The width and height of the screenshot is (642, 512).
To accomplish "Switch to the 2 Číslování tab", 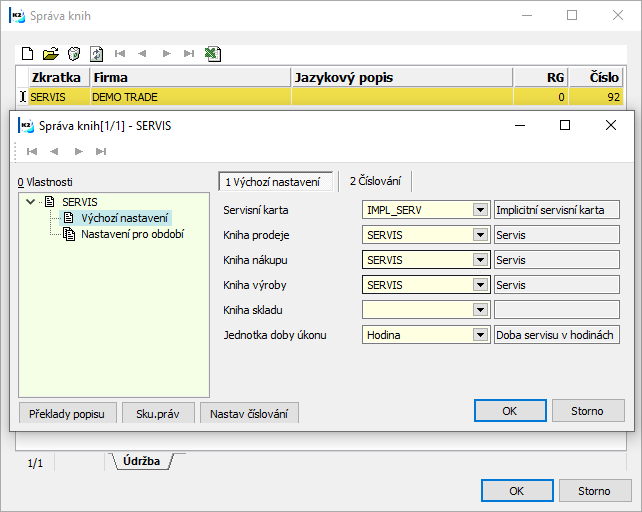I will coord(375,181).
